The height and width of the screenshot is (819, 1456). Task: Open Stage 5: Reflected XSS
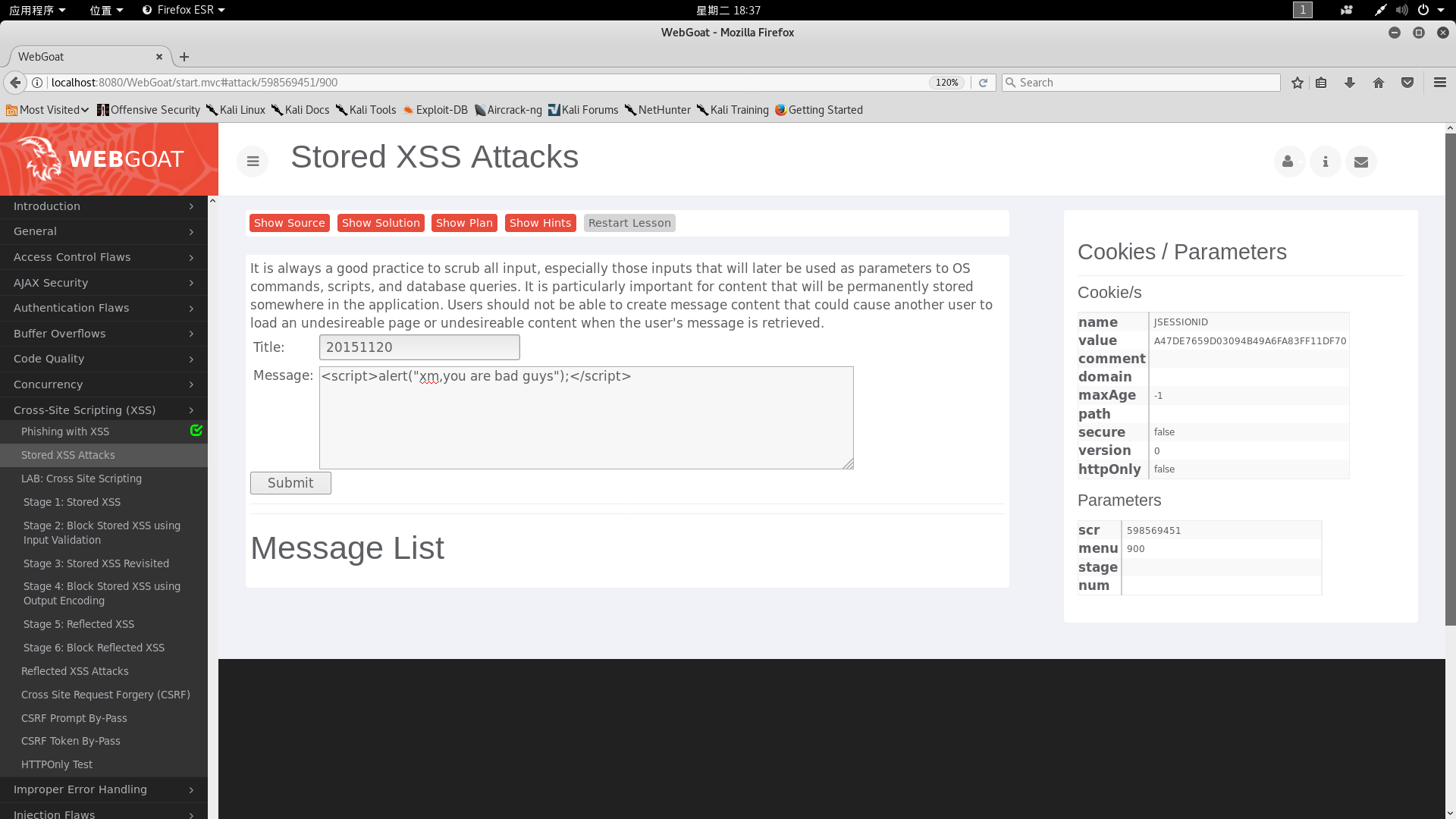click(79, 624)
